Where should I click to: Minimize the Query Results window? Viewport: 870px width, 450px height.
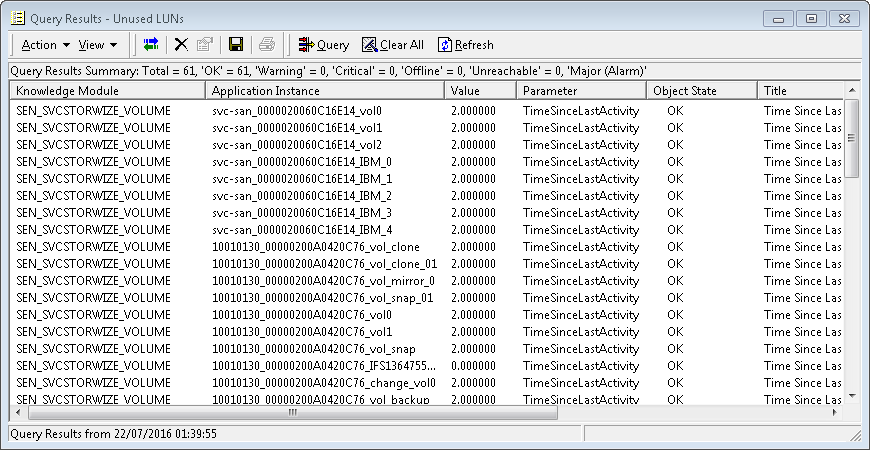pyautogui.click(x=778, y=19)
